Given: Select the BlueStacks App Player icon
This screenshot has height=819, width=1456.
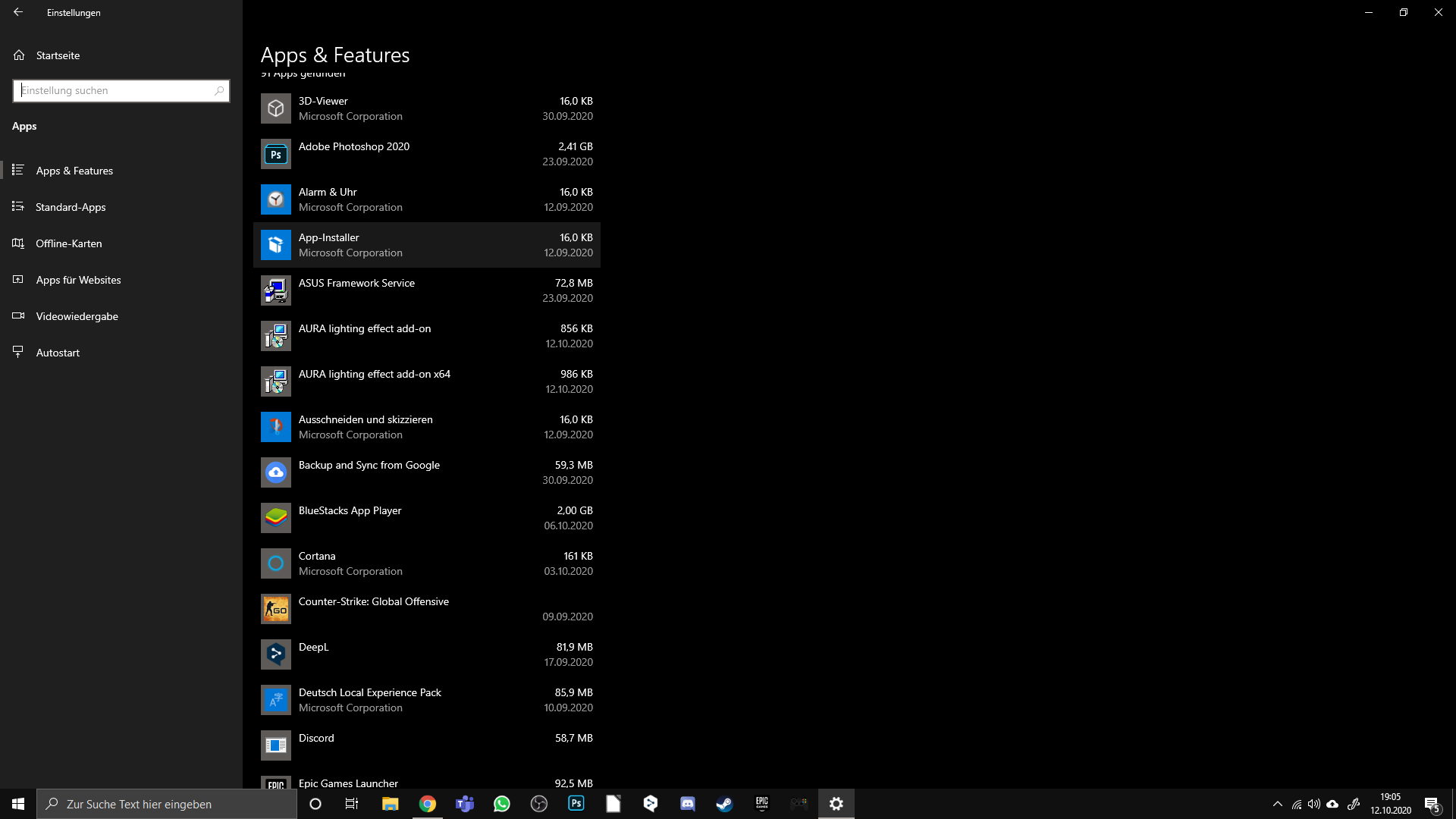Looking at the screenshot, I should tap(275, 518).
